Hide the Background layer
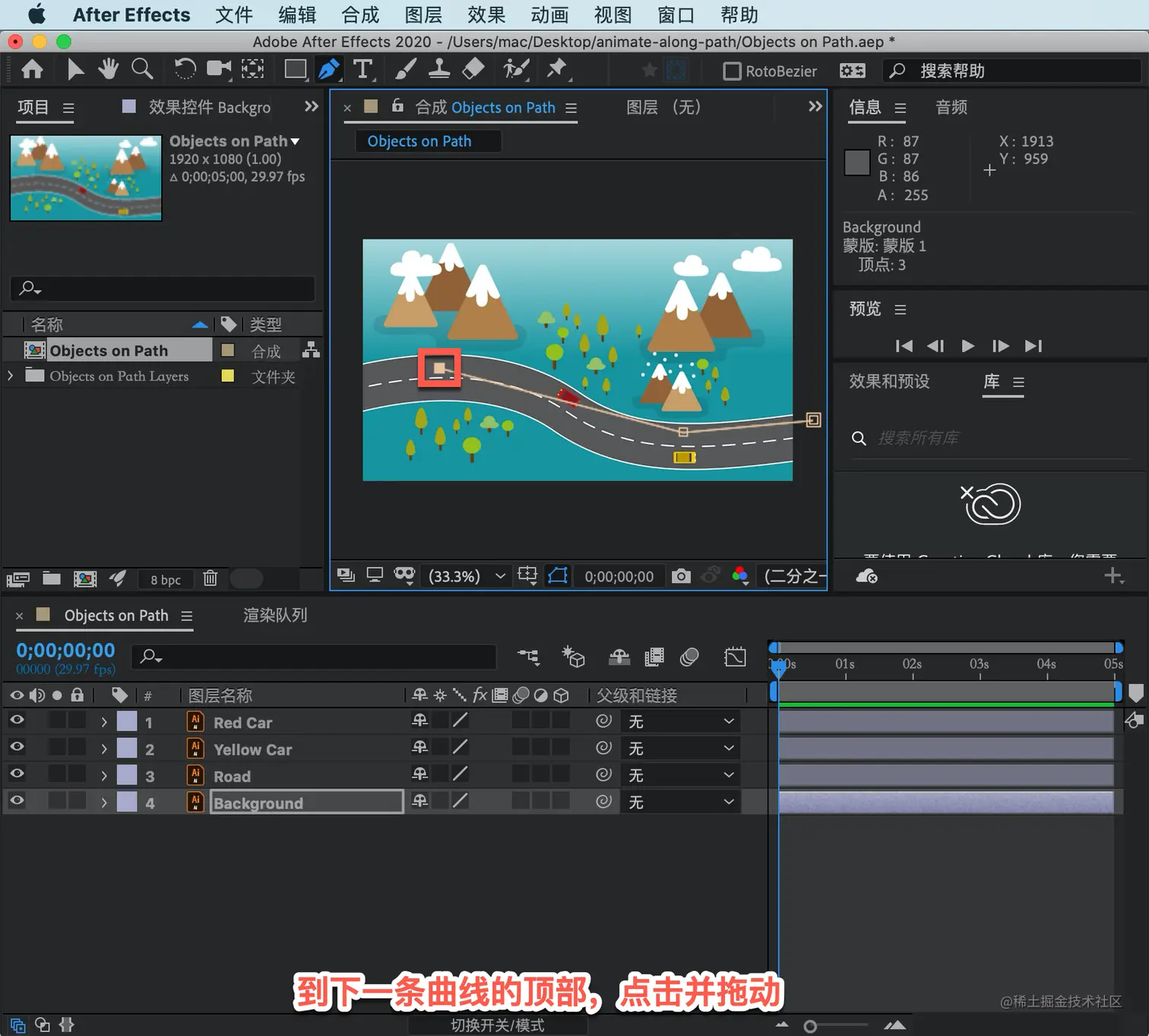The width and height of the screenshot is (1149, 1036). click(x=17, y=800)
